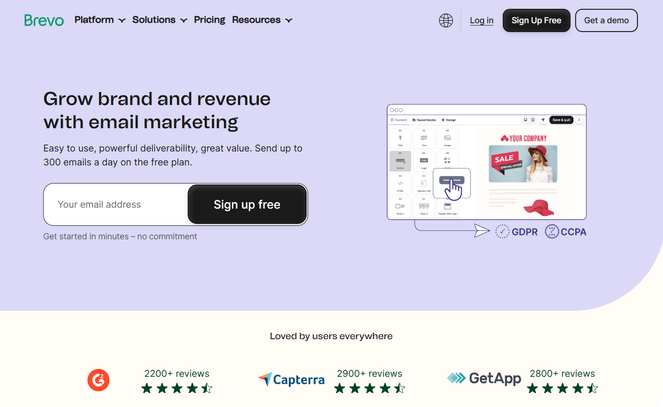Click the paper plane send icon
Viewport: 663px width, 407px height.
(x=483, y=231)
